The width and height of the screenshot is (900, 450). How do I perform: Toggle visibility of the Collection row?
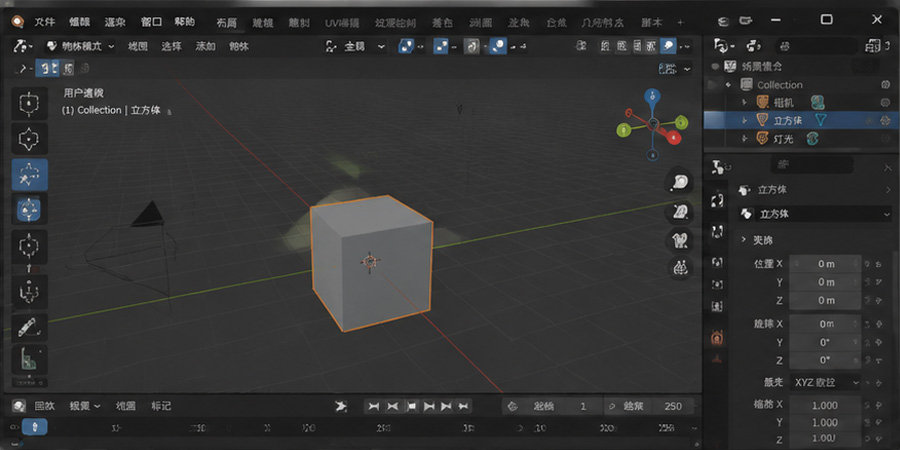[x=885, y=85]
